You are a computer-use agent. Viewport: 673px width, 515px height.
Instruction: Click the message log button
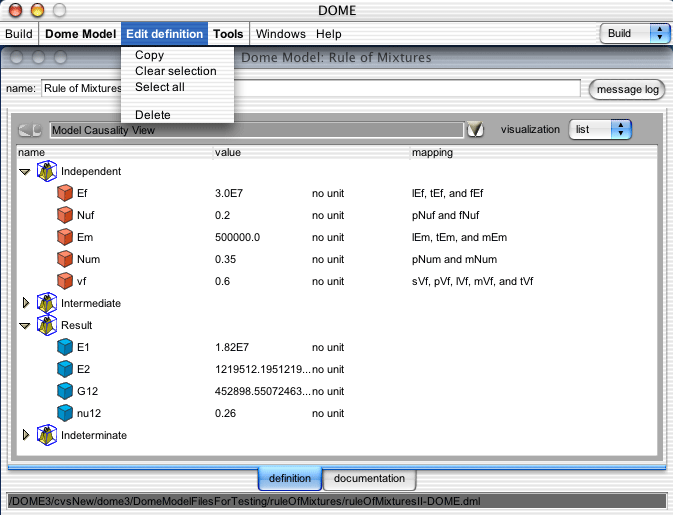pos(627,89)
